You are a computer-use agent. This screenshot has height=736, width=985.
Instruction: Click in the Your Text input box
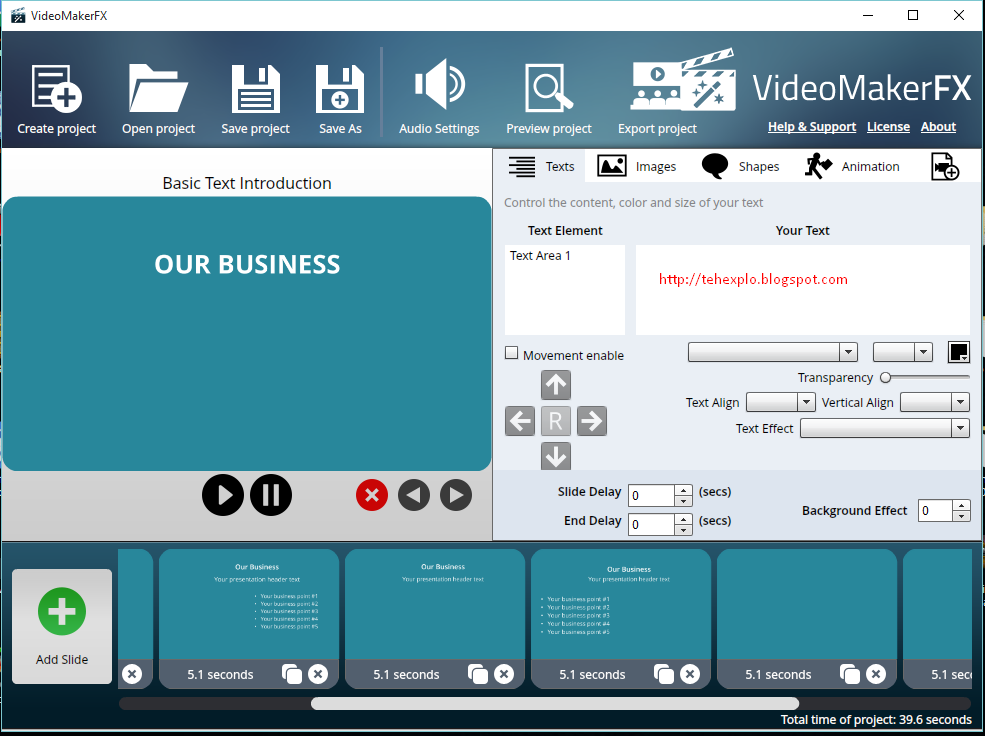[x=802, y=290]
